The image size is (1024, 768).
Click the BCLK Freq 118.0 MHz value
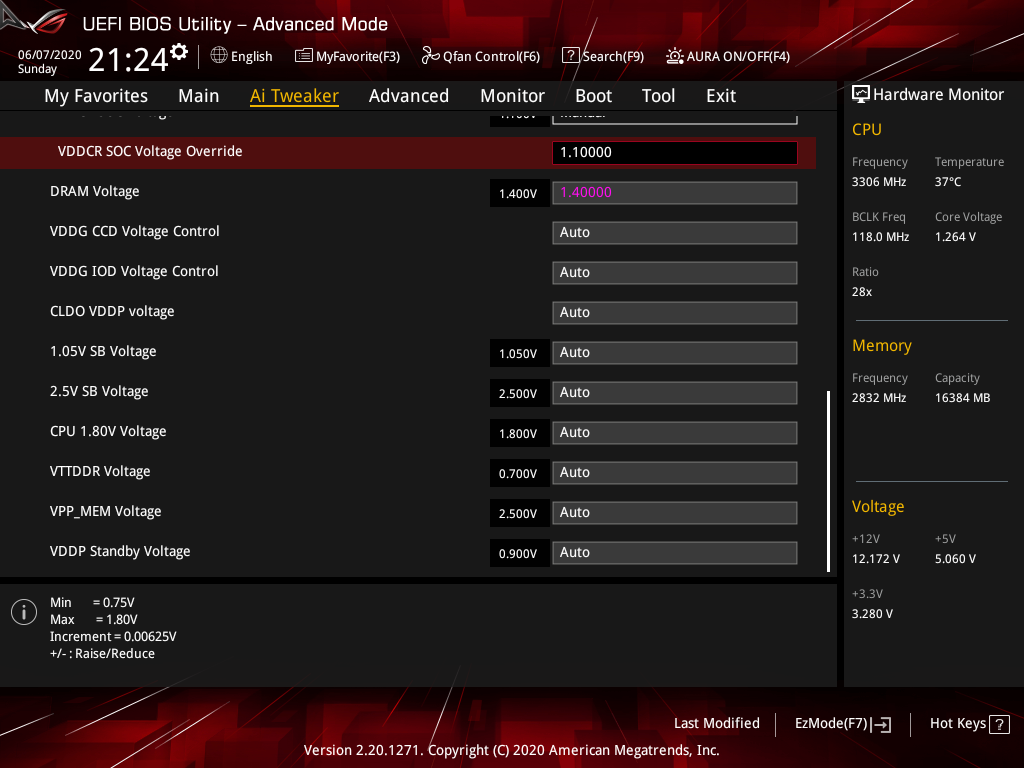coord(880,237)
